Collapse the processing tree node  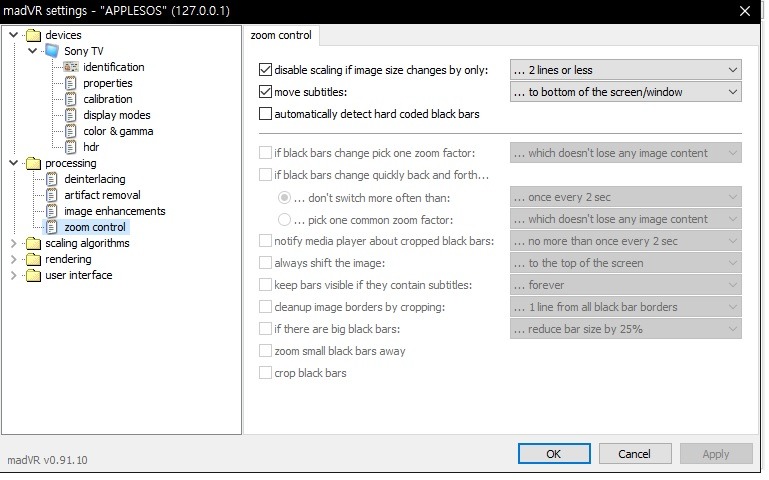pyautogui.click(x=13, y=163)
